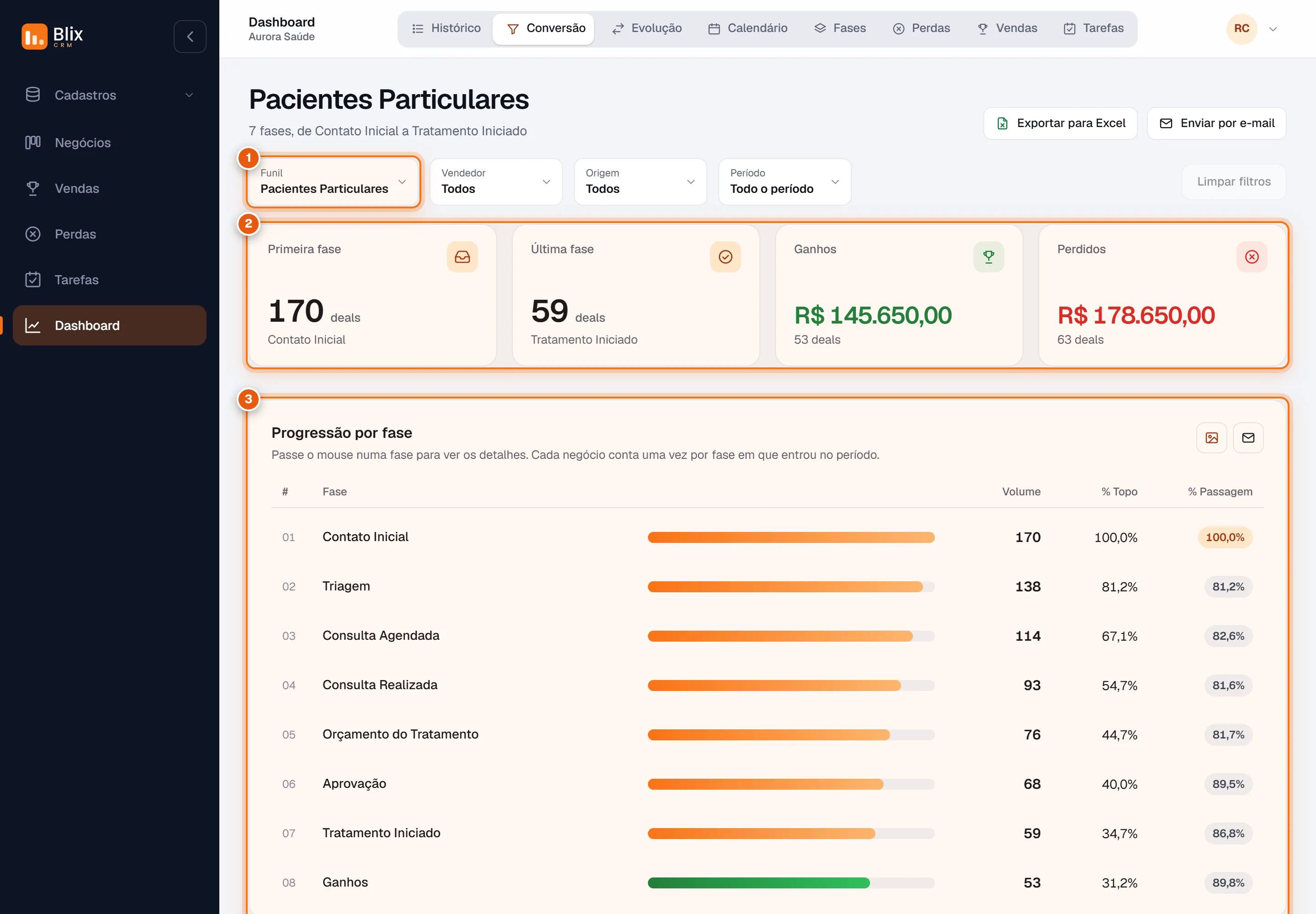This screenshot has width=1316, height=914.
Task: Click the Cadastros database icon
Action: 33,95
